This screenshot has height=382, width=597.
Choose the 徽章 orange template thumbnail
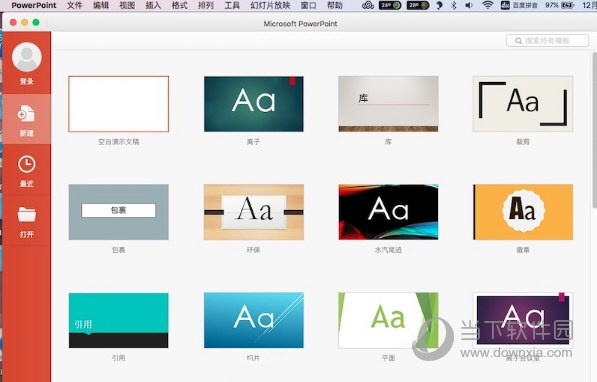coord(523,212)
